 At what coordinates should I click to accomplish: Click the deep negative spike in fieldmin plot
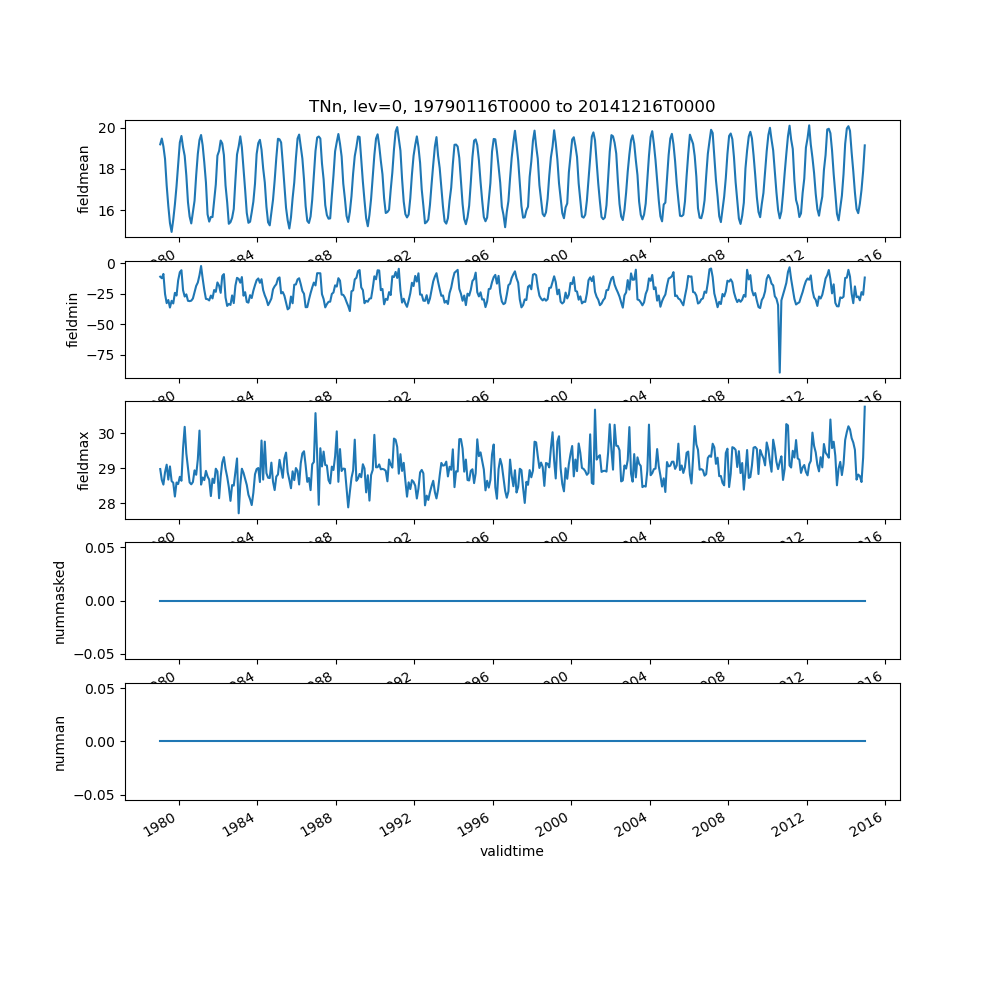click(x=780, y=371)
